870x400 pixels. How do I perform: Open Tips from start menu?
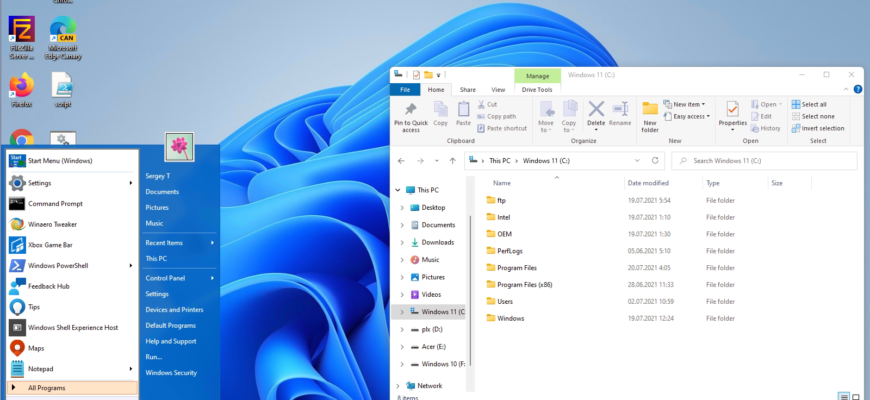click(72, 307)
